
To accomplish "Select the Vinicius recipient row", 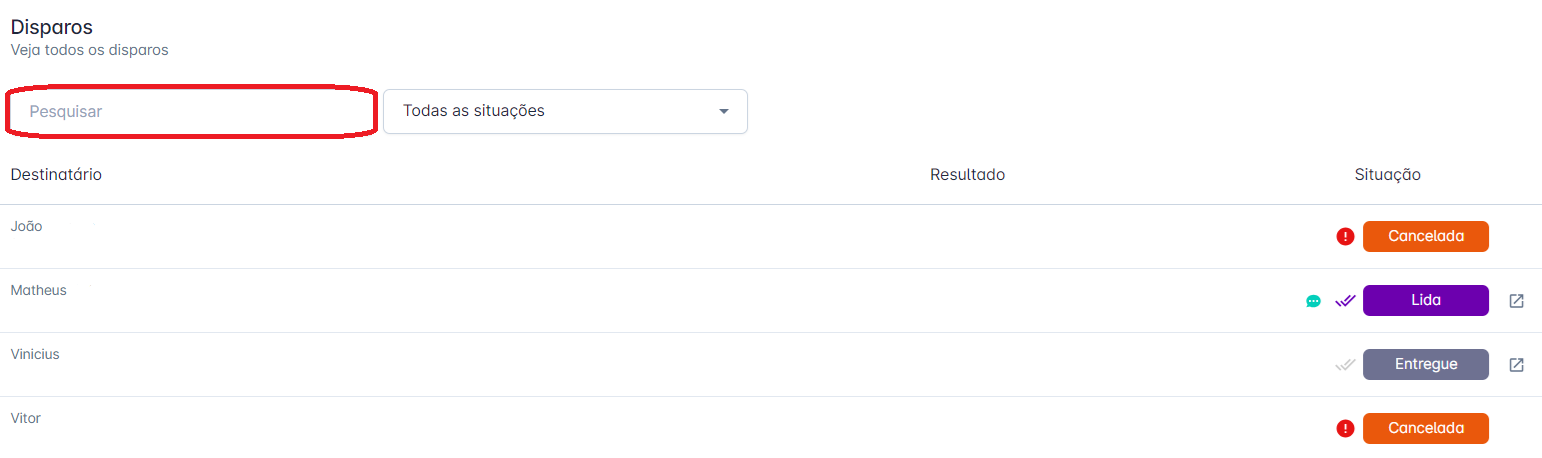I will click(x=35, y=355).
